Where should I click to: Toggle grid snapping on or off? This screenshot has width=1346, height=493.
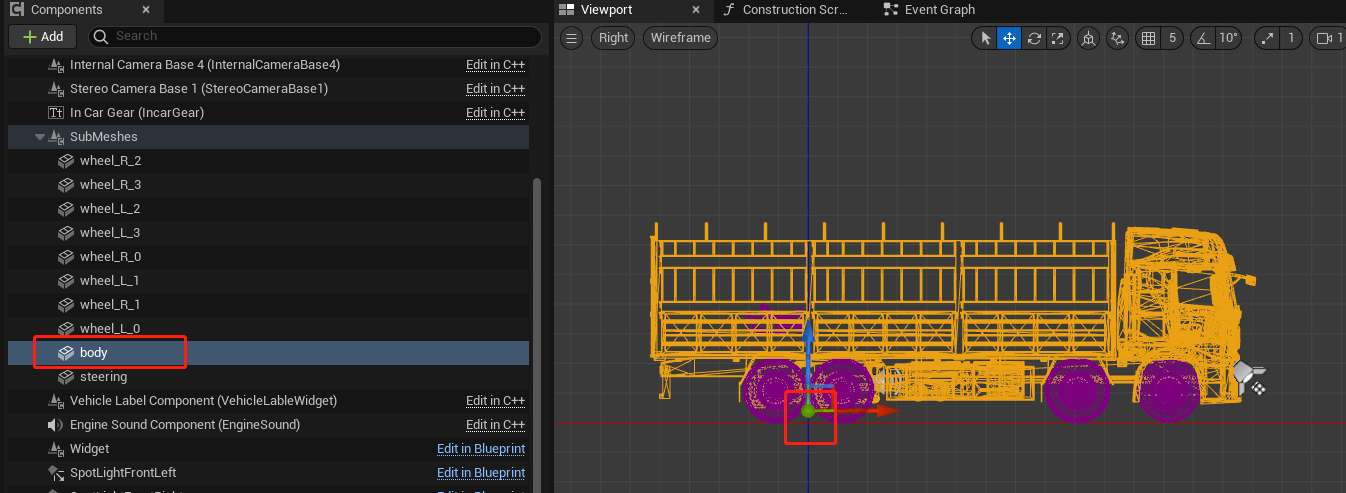point(1149,38)
